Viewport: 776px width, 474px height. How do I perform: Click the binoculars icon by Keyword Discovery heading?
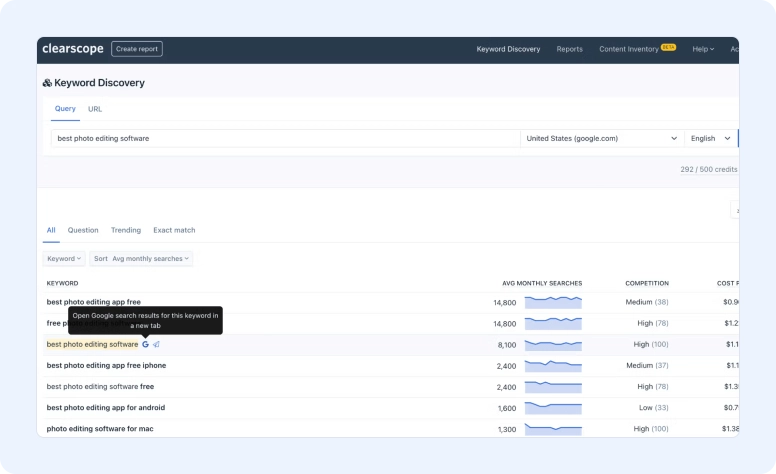[x=47, y=83]
